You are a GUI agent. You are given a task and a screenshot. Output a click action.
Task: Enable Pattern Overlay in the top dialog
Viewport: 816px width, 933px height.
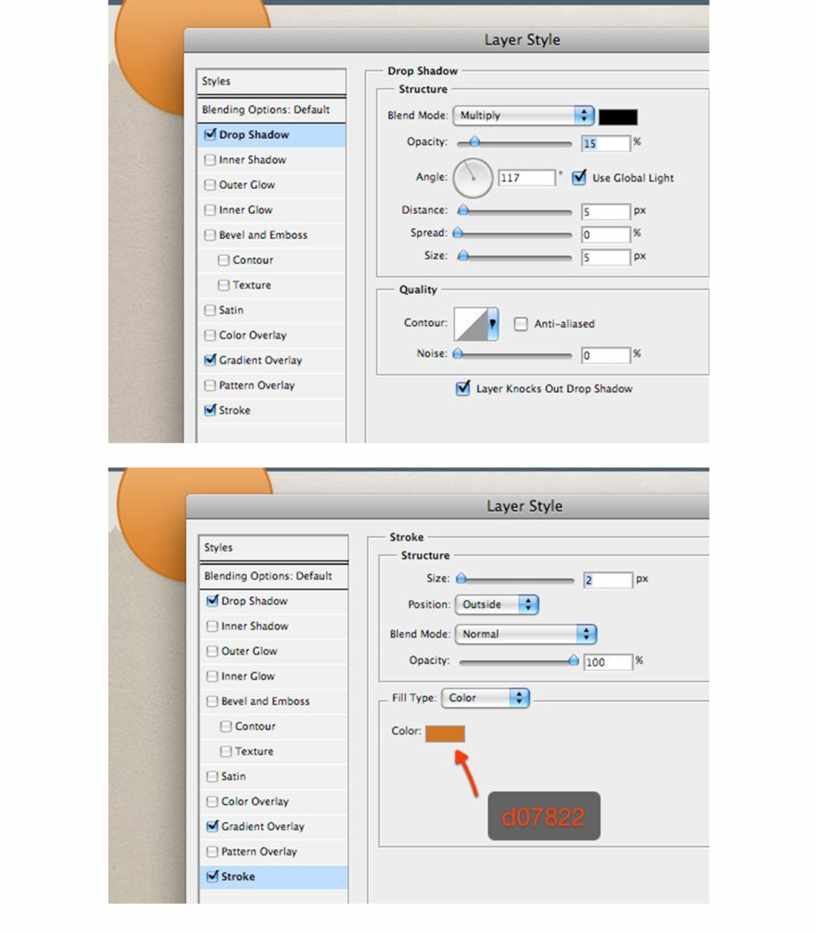(x=210, y=385)
